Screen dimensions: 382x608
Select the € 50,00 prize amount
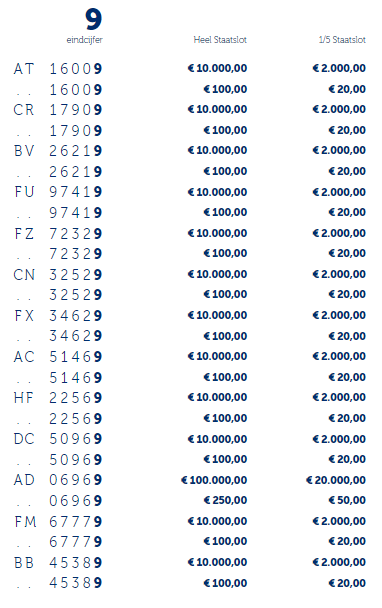pyautogui.click(x=347, y=501)
